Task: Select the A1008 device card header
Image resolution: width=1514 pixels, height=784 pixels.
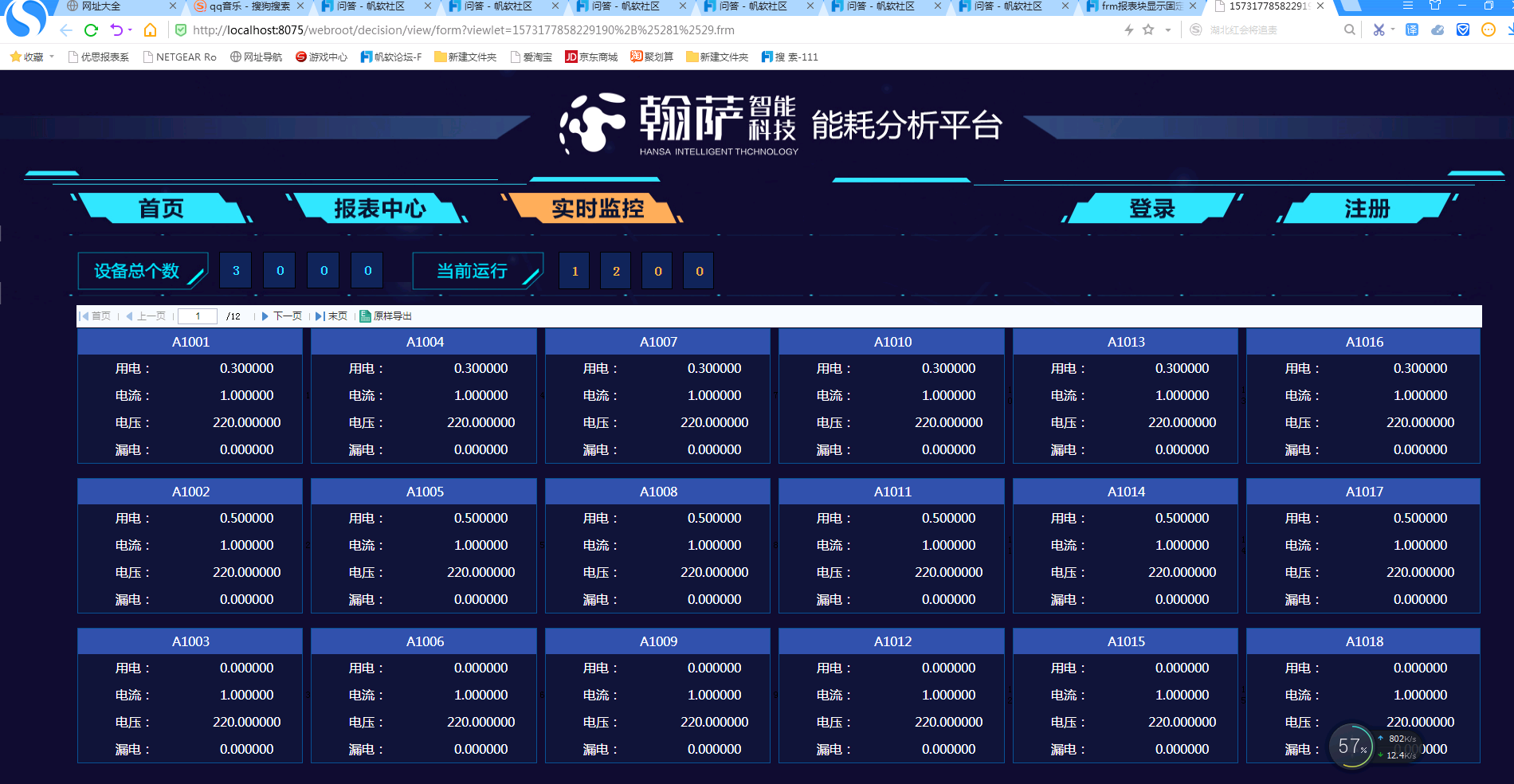Action: tap(658, 492)
